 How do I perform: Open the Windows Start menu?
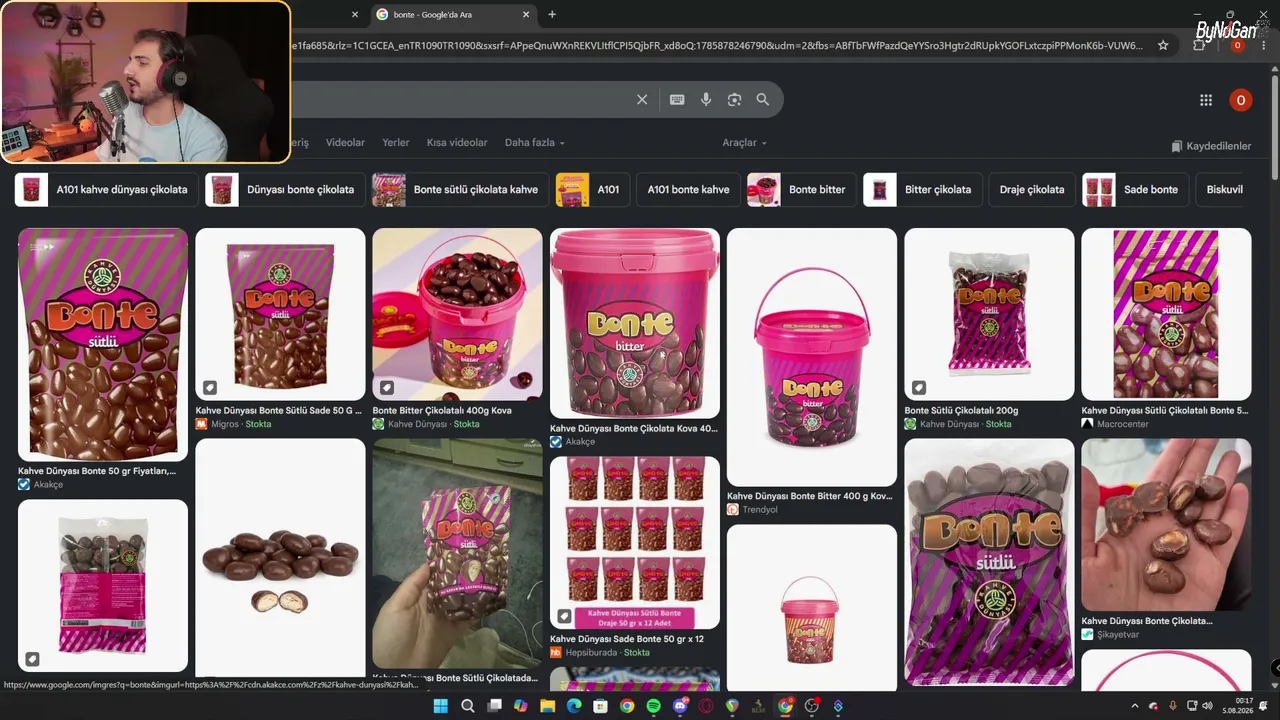440,706
